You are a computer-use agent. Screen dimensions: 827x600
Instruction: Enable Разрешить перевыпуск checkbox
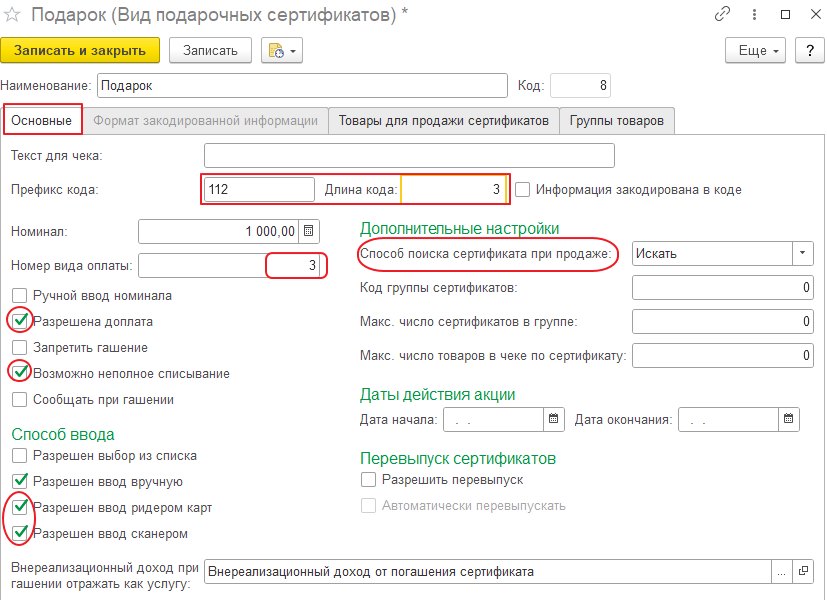pos(368,480)
